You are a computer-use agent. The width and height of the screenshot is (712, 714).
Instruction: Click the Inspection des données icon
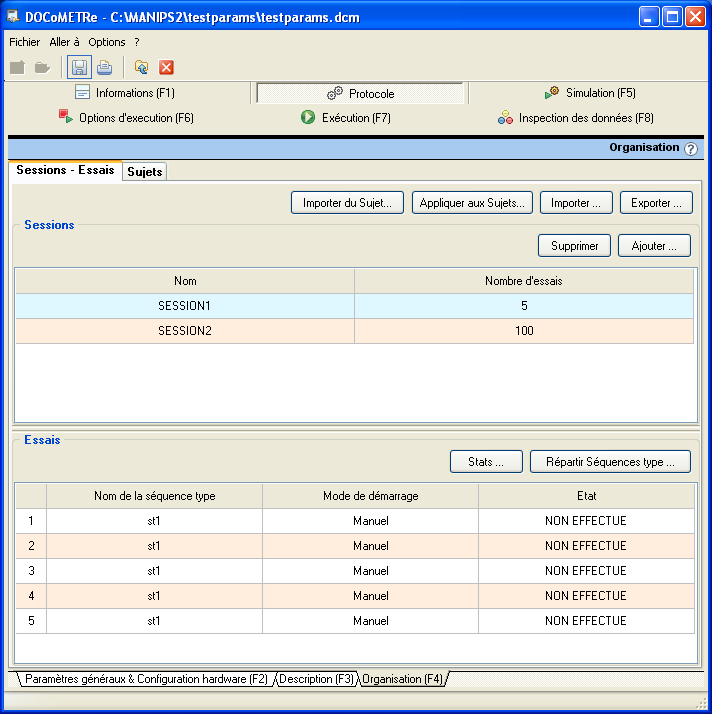click(x=505, y=117)
